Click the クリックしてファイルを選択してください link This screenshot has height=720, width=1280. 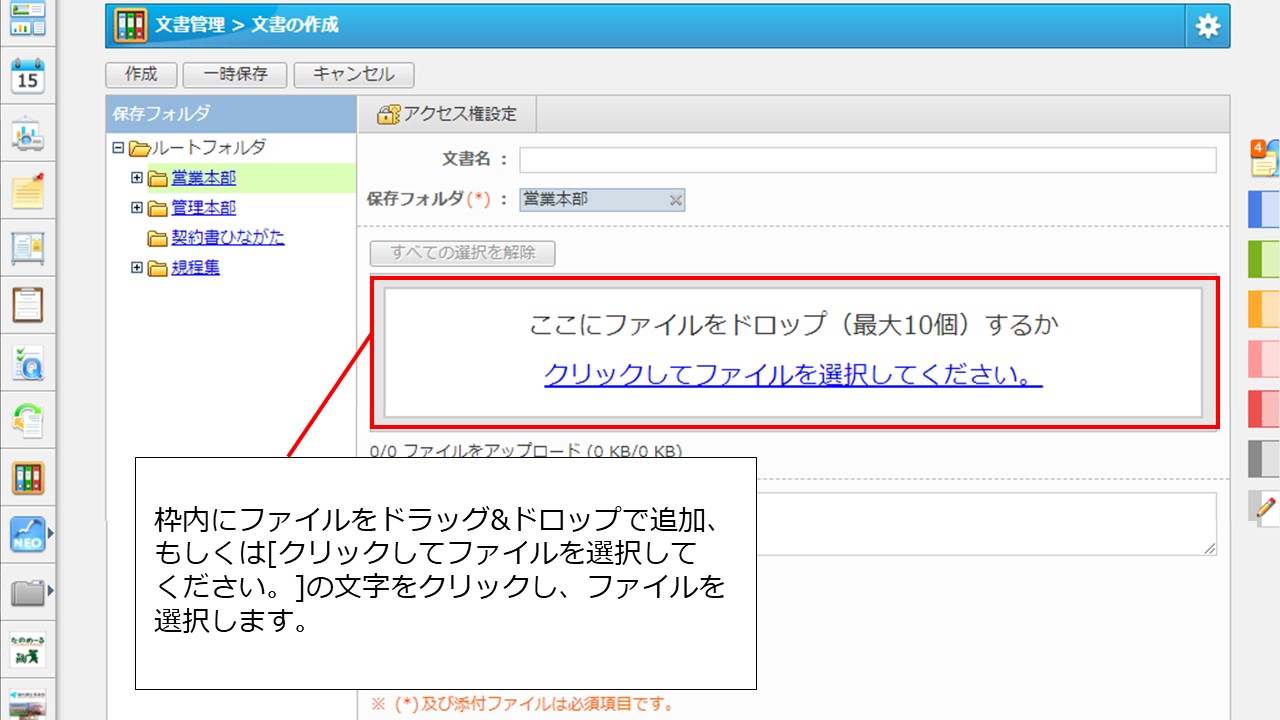point(793,375)
